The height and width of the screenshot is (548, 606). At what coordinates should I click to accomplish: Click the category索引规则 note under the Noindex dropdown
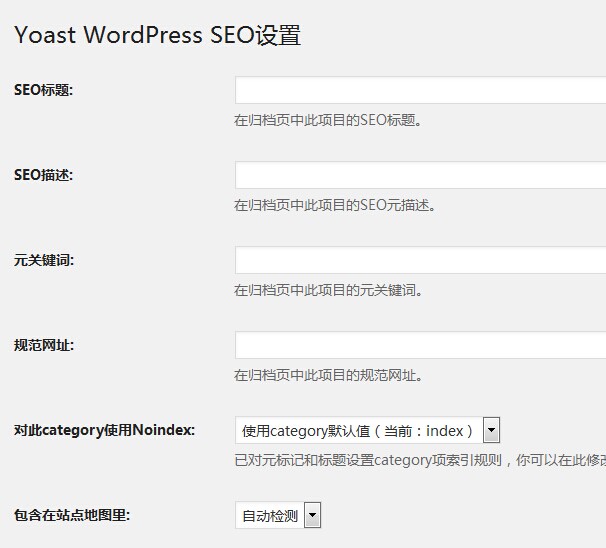(x=419, y=461)
